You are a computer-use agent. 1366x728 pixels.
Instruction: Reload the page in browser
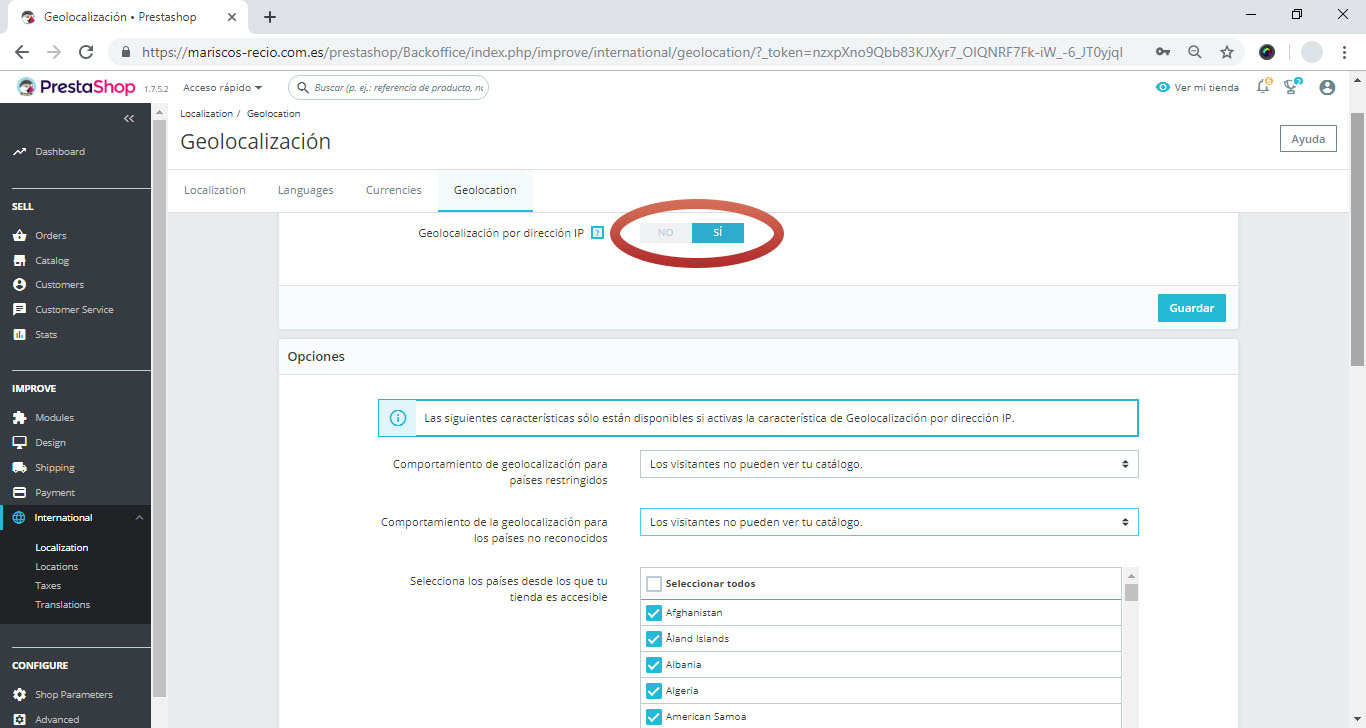[x=86, y=52]
